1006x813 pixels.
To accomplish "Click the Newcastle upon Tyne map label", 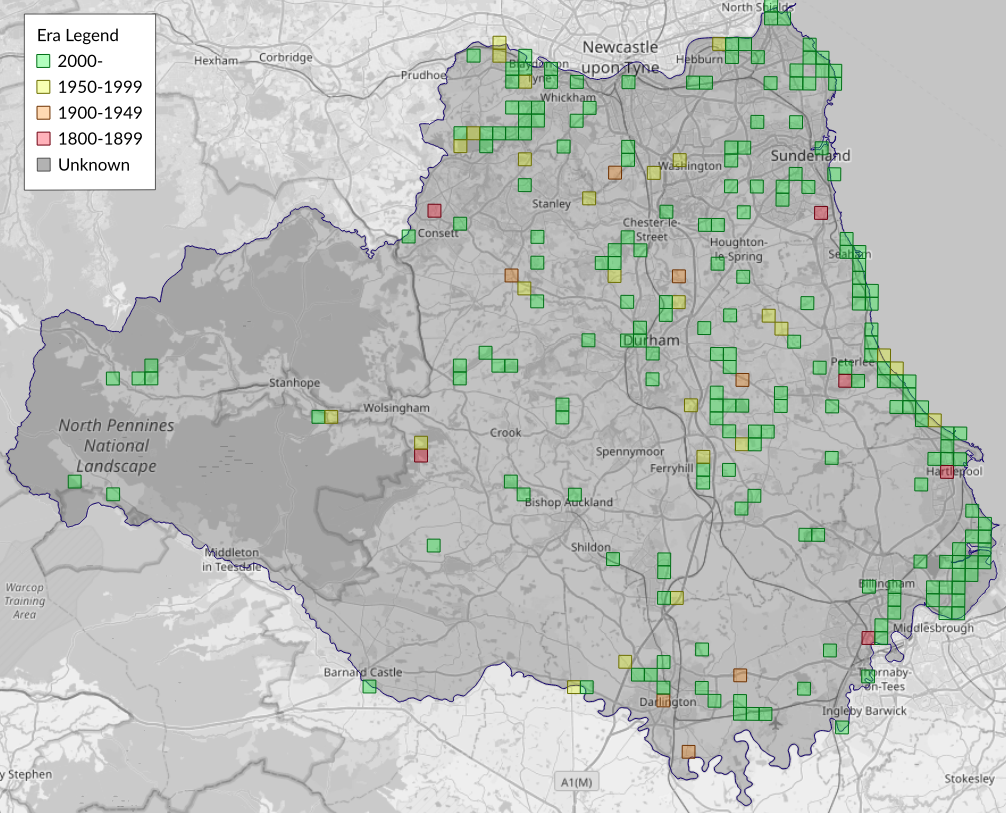I will (x=620, y=57).
